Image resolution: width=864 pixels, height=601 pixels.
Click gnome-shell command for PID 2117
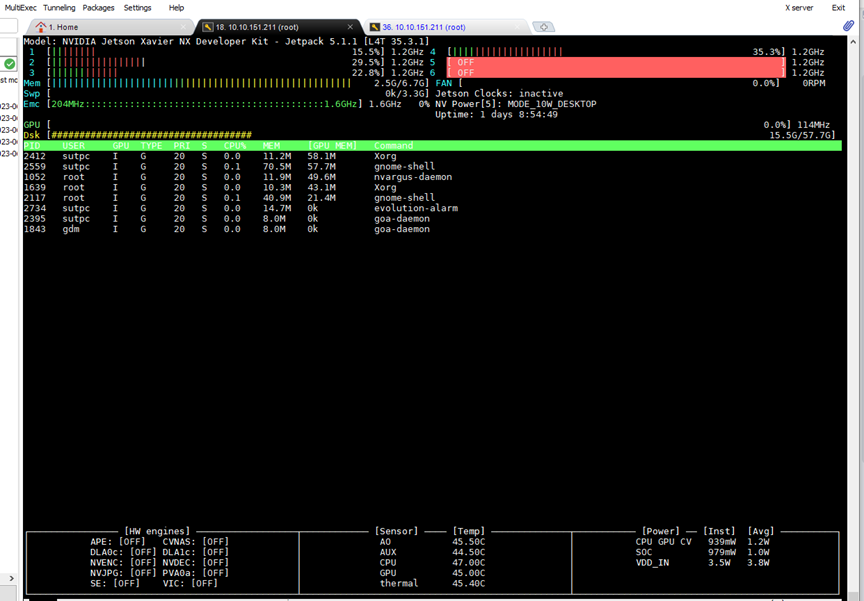404,198
